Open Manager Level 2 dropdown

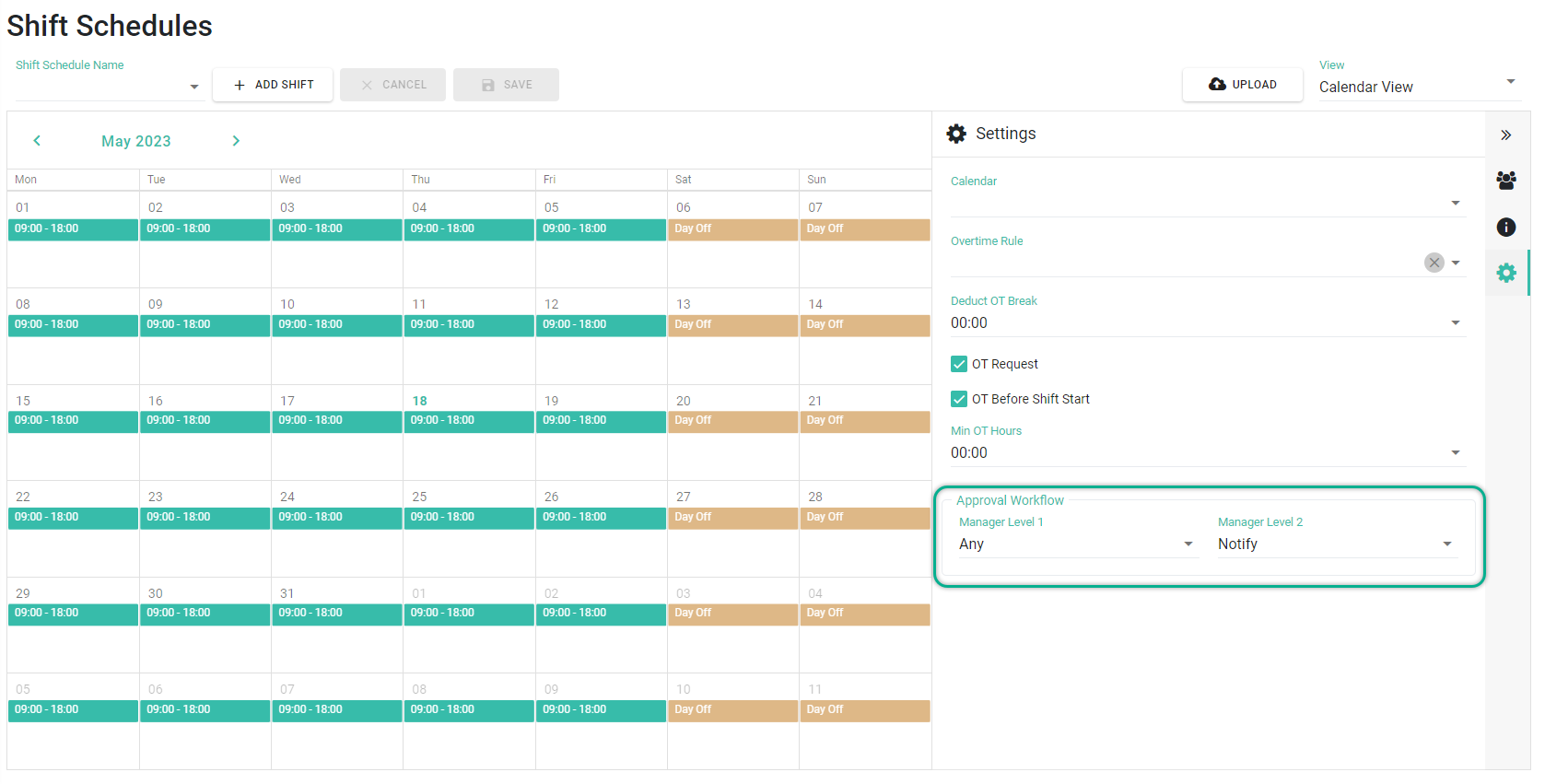point(1337,544)
